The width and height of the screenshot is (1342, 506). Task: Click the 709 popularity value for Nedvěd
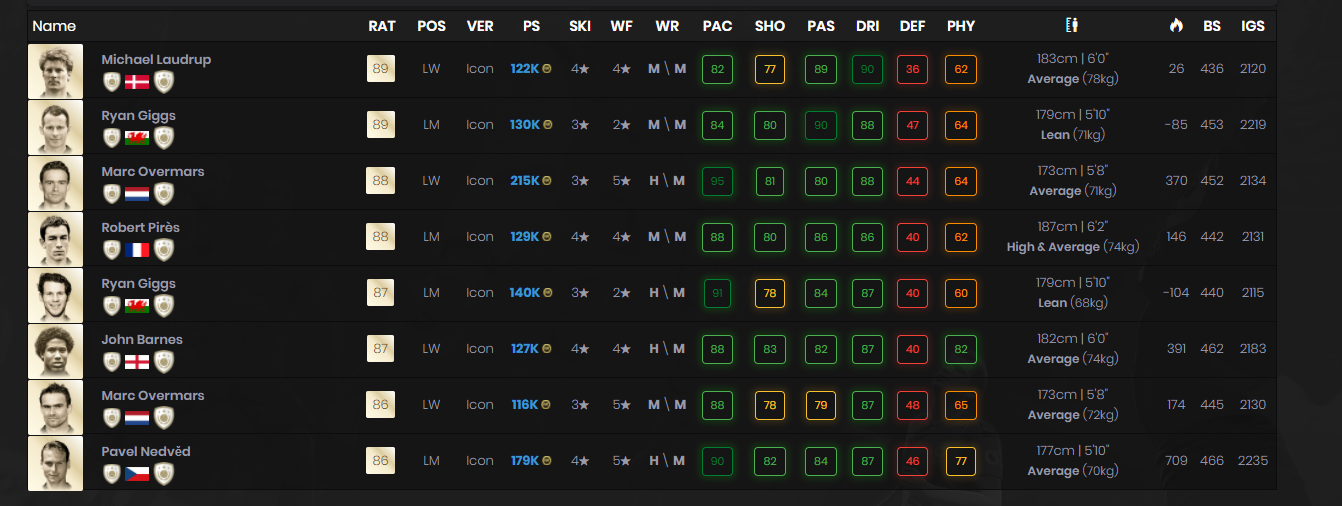click(1176, 461)
